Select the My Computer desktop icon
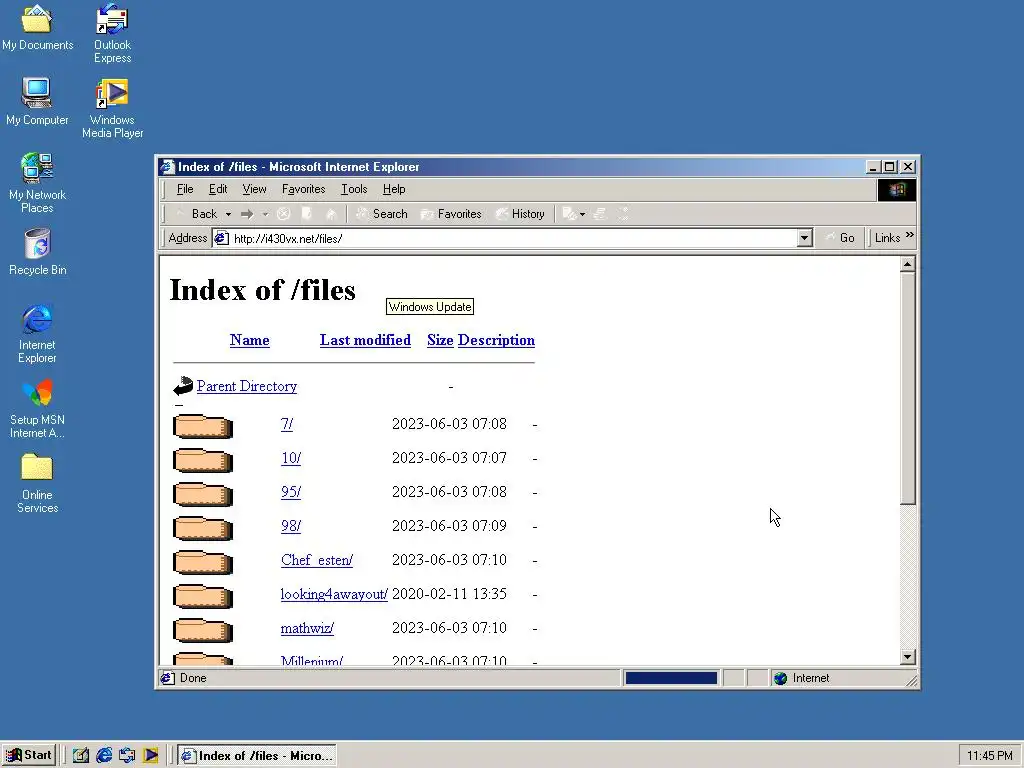Screen dimensions: 1024x768 point(37,101)
